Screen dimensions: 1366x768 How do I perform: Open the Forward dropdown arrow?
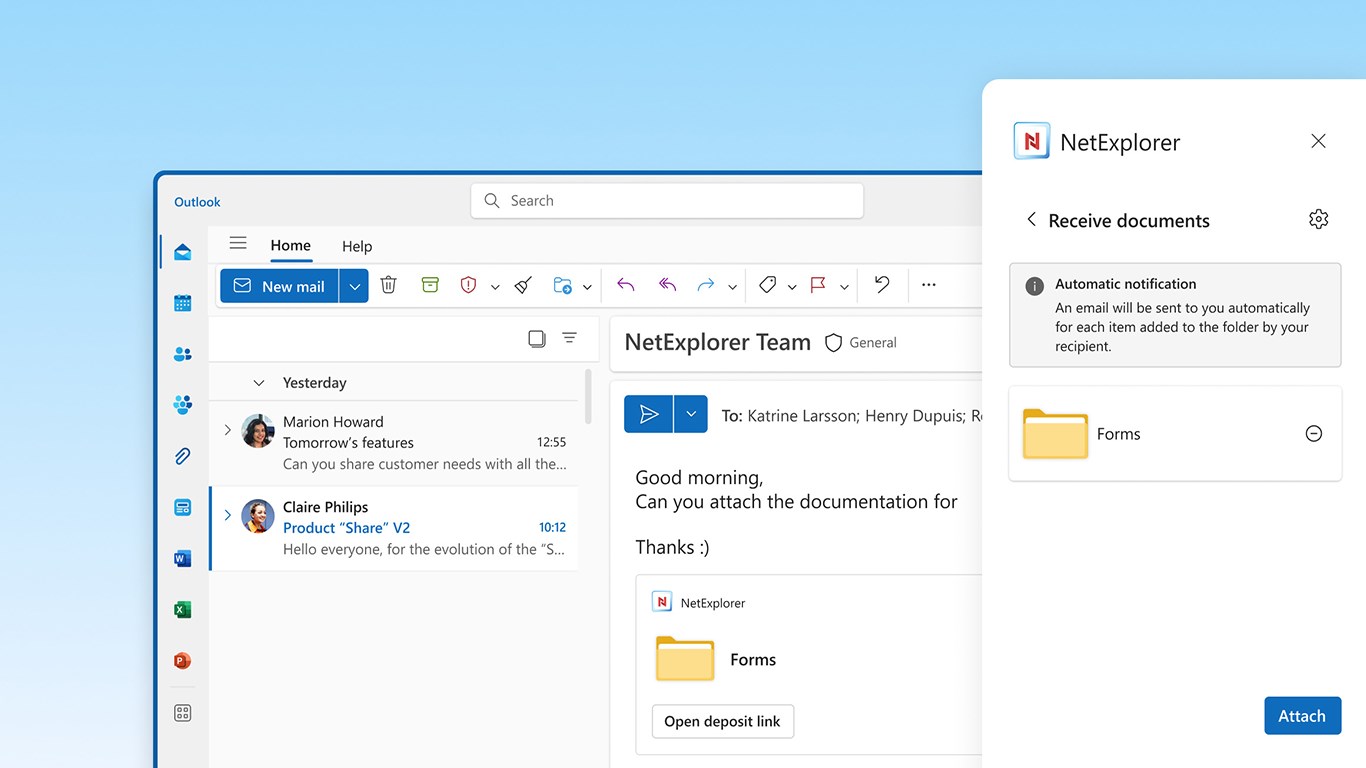pos(732,287)
